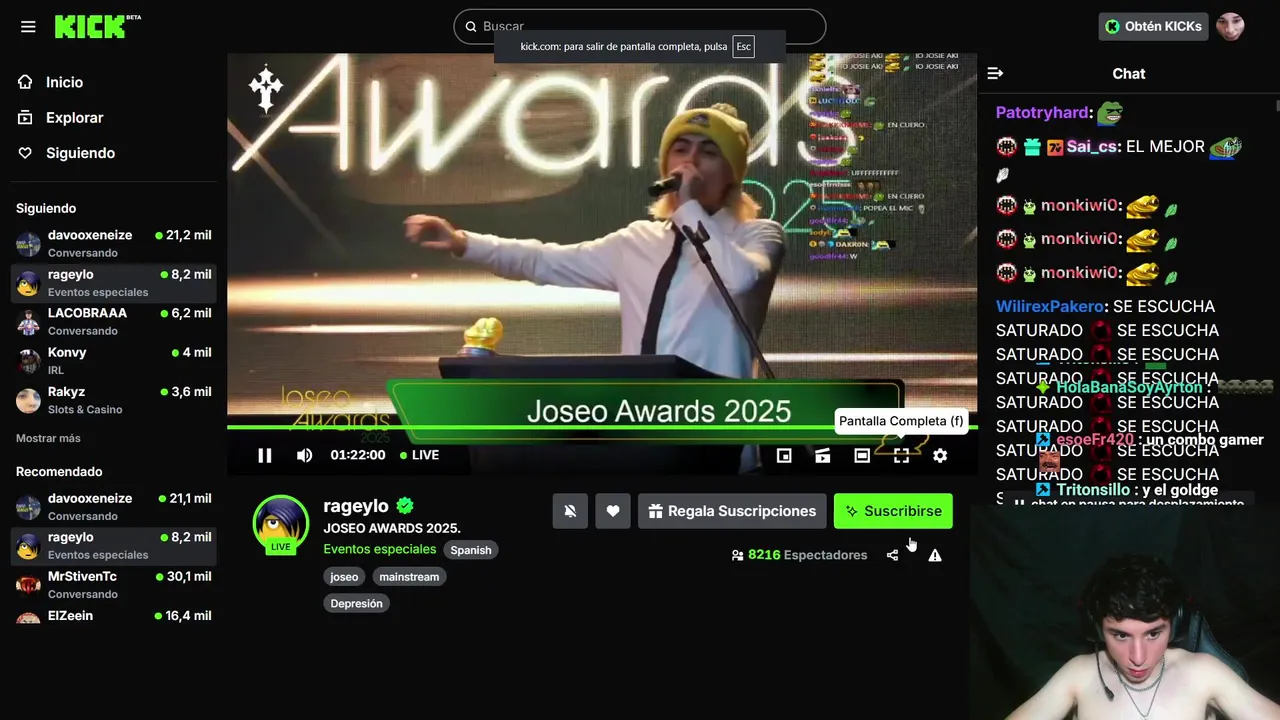Screen dimensions: 1280x720
Task: Open the player settings gear
Action: pyautogui.click(x=940, y=455)
